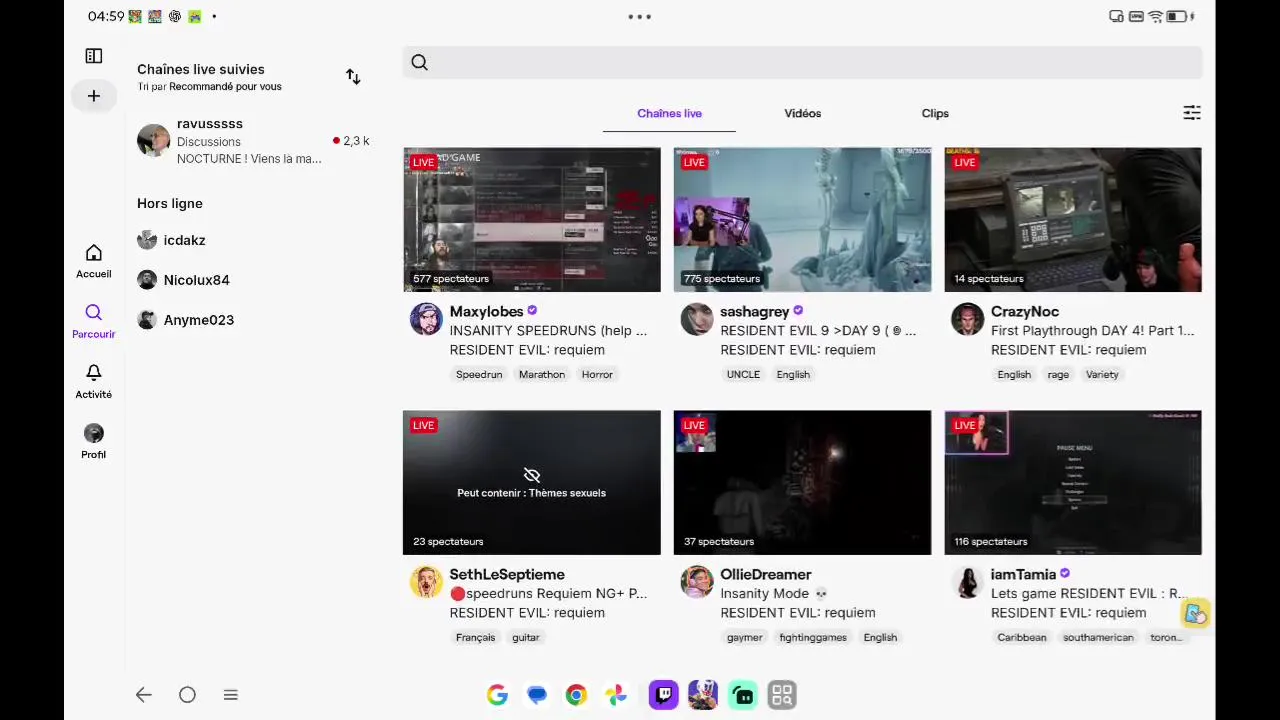This screenshot has width=1280, height=720.
Task: Open Streamlabs green icon in taskbar
Action: coord(743,695)
